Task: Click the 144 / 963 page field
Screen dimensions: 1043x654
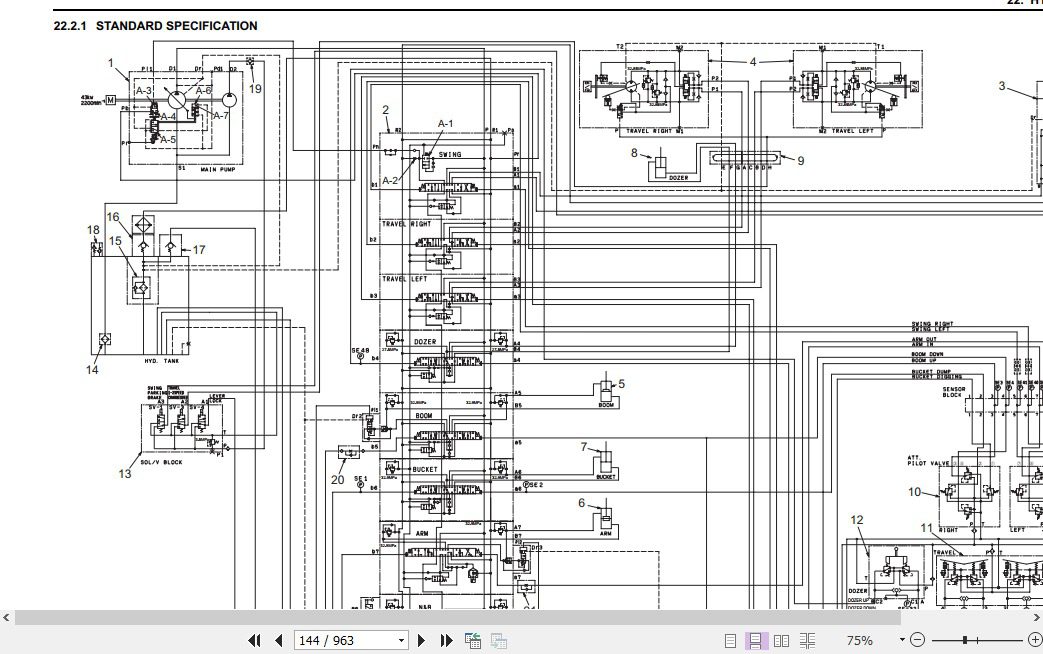Action: click(x=345, y=641)
